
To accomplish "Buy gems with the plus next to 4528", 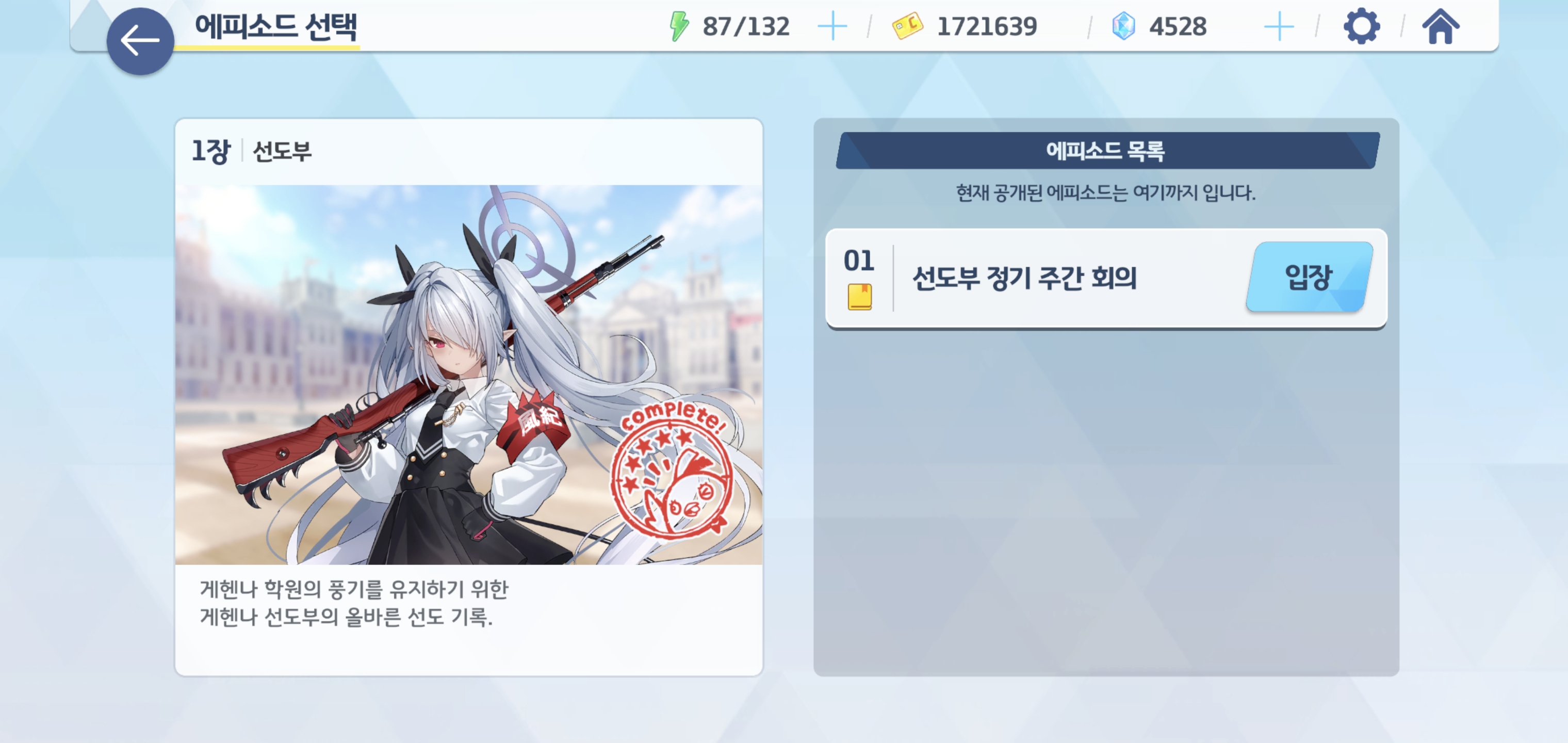I will 1279,26.
